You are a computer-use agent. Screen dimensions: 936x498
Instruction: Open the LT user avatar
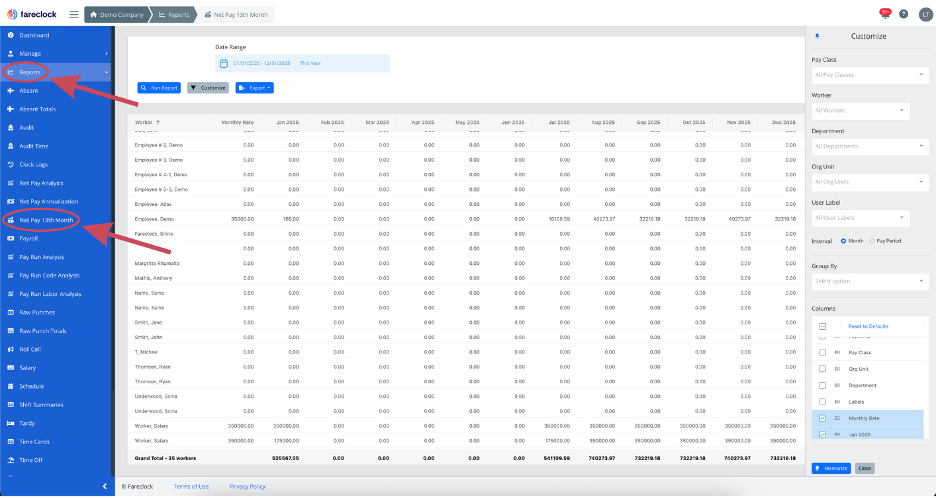point(925,14)
